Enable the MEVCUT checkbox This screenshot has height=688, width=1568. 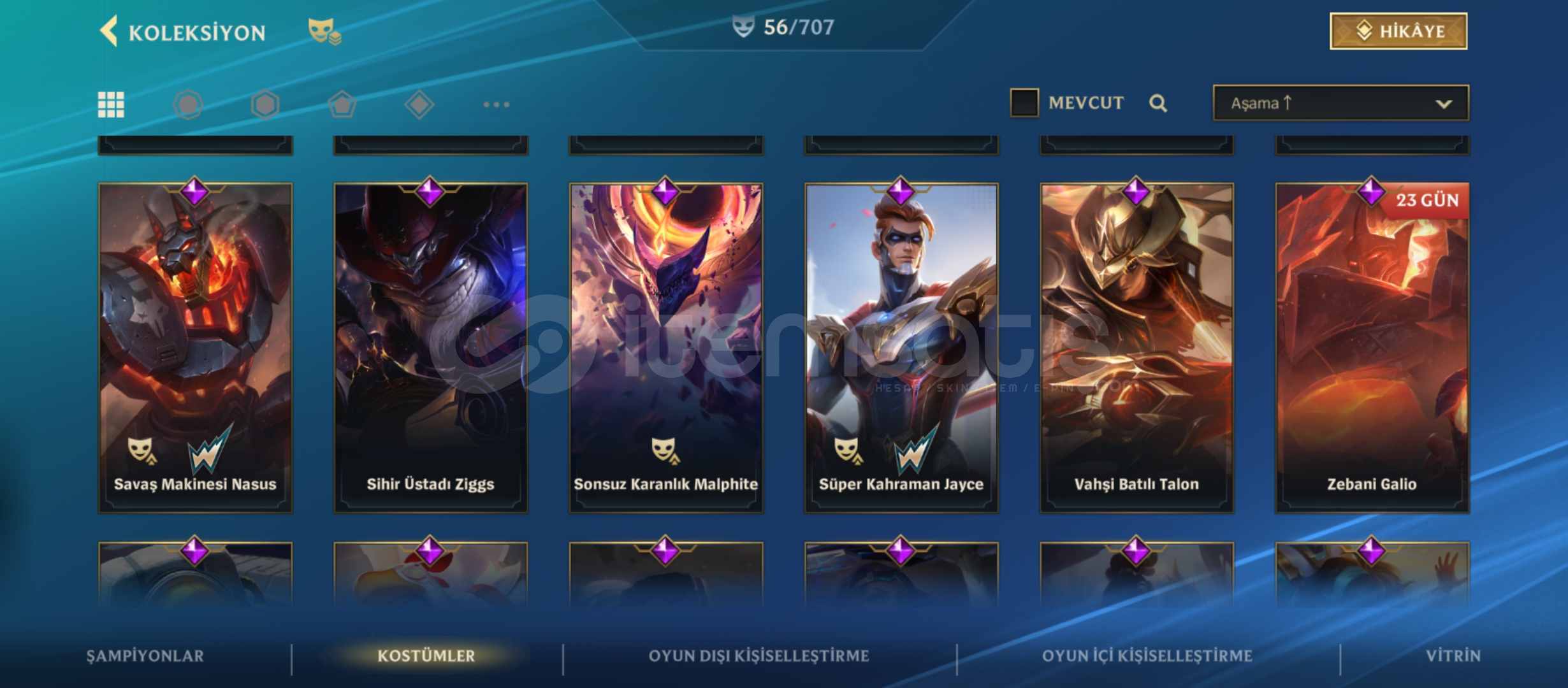pyautogui.click(x=1024, y=103)
